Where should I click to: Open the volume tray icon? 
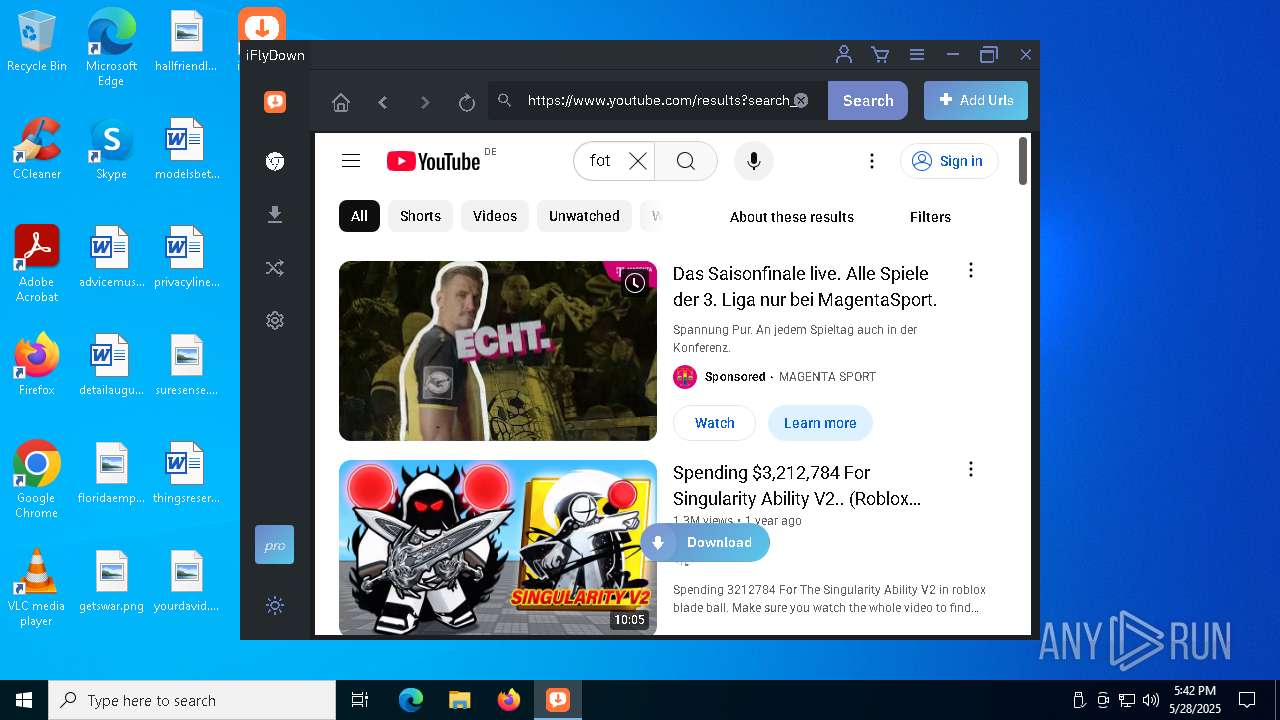1151,700
